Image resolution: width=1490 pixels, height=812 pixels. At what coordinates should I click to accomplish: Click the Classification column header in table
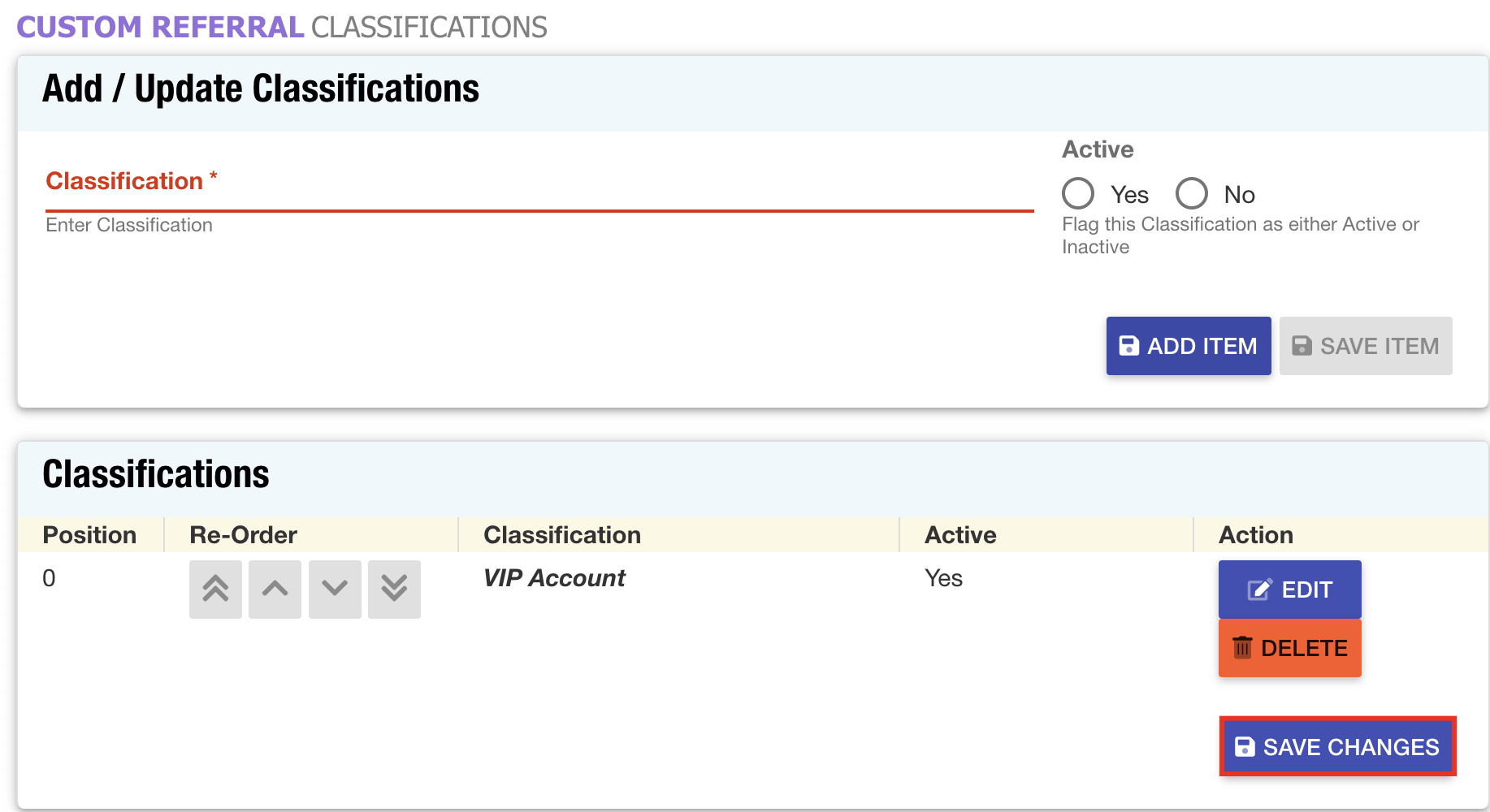[x=561, y=535]
